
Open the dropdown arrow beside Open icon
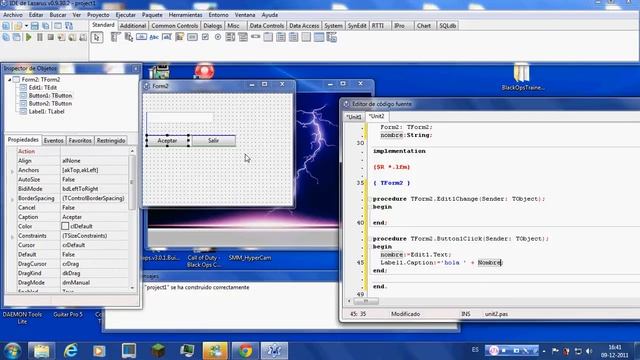tap(26, 26)
